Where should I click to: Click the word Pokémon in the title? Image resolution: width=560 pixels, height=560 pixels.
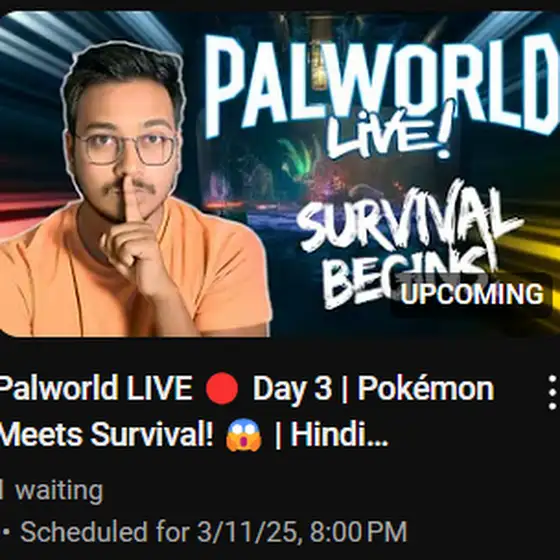426,388
